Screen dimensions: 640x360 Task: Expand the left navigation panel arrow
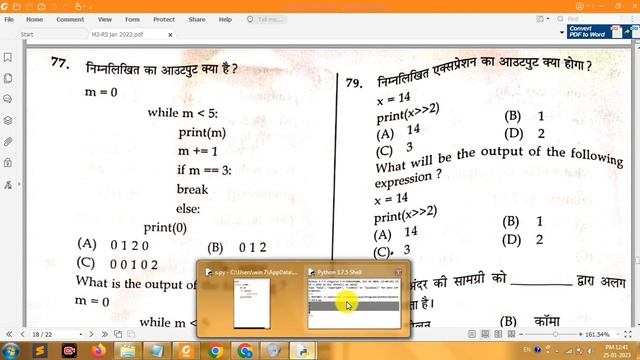tap(19, 184)
